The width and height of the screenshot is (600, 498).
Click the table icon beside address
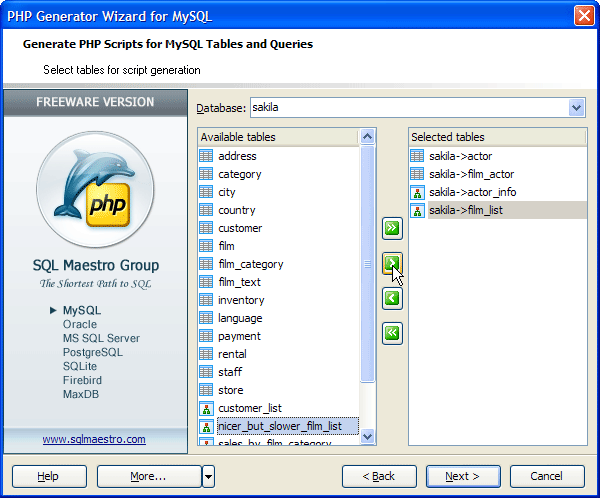206,156
